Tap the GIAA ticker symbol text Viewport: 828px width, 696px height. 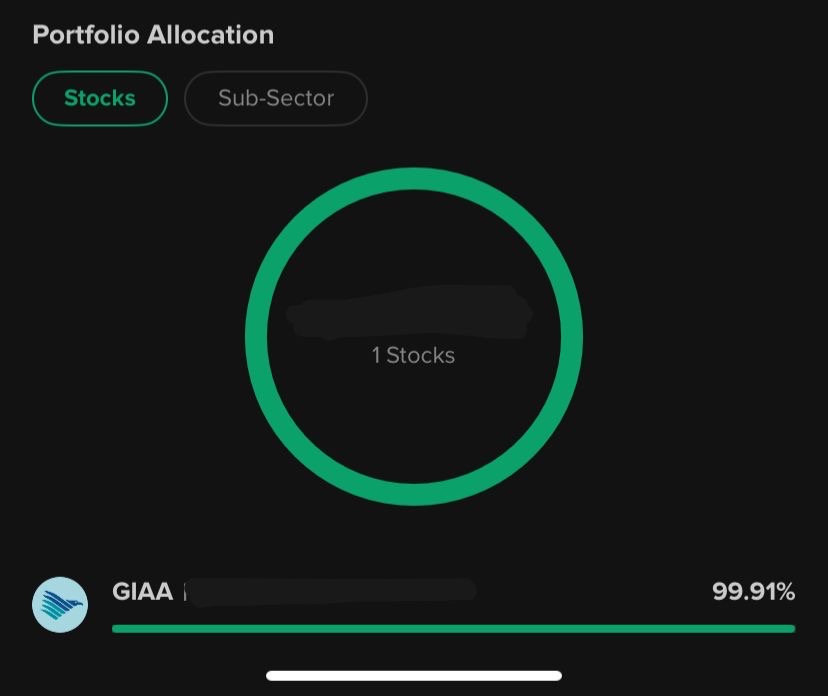click(143, 592)
